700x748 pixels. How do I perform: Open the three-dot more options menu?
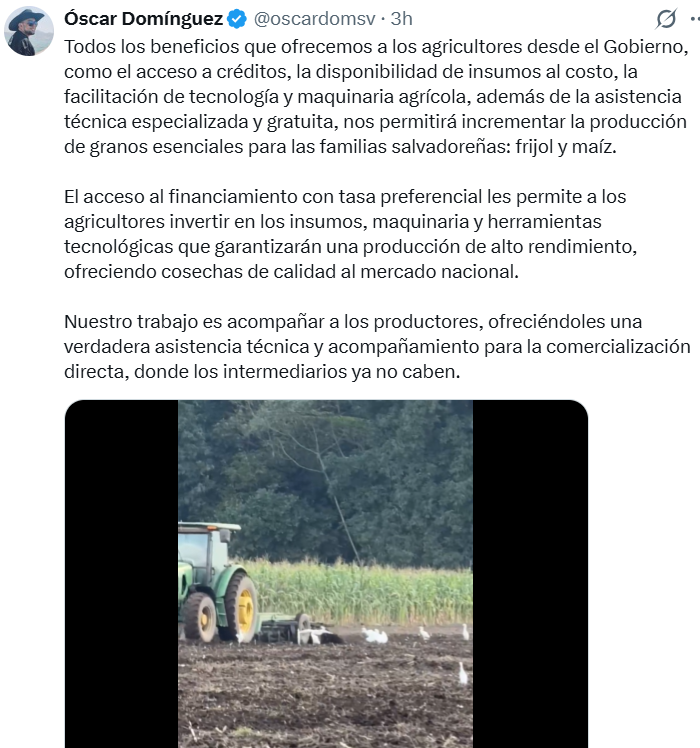click(x=695, y=19)
